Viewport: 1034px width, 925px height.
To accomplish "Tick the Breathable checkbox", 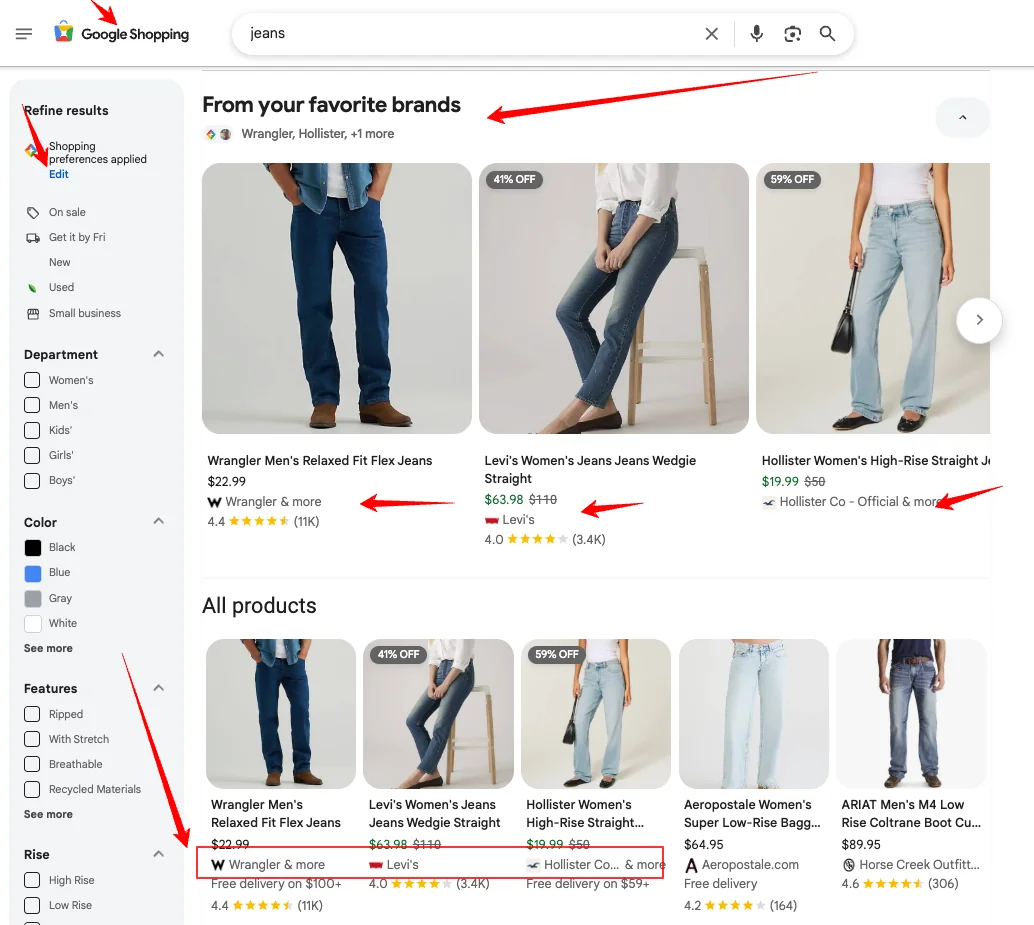I will click(x=32, y=765).
